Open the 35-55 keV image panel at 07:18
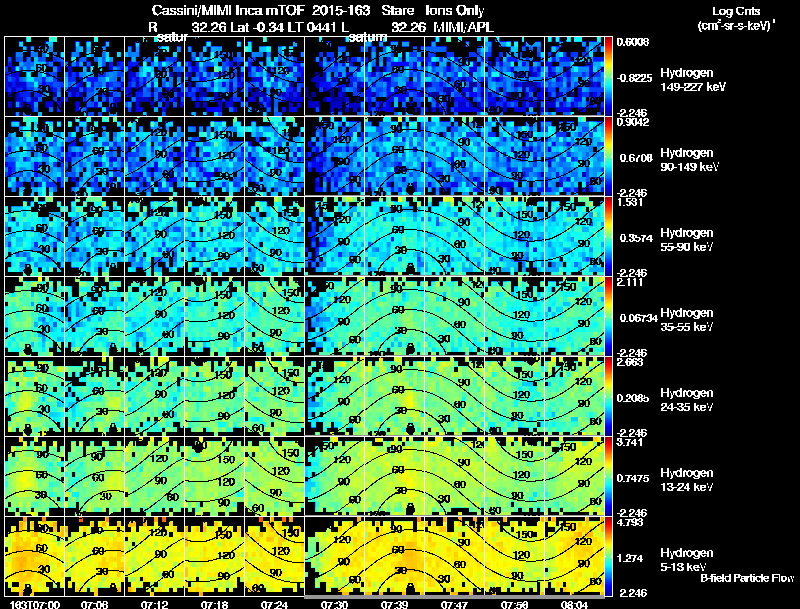Image resolution: width=800 pixels, height=609 pixels. pos(214,316)
